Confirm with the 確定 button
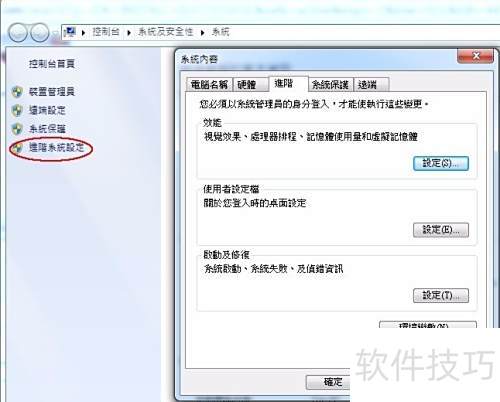Image resolution: width=500 pixels, height=402 pixels. (x=328, y=382)
